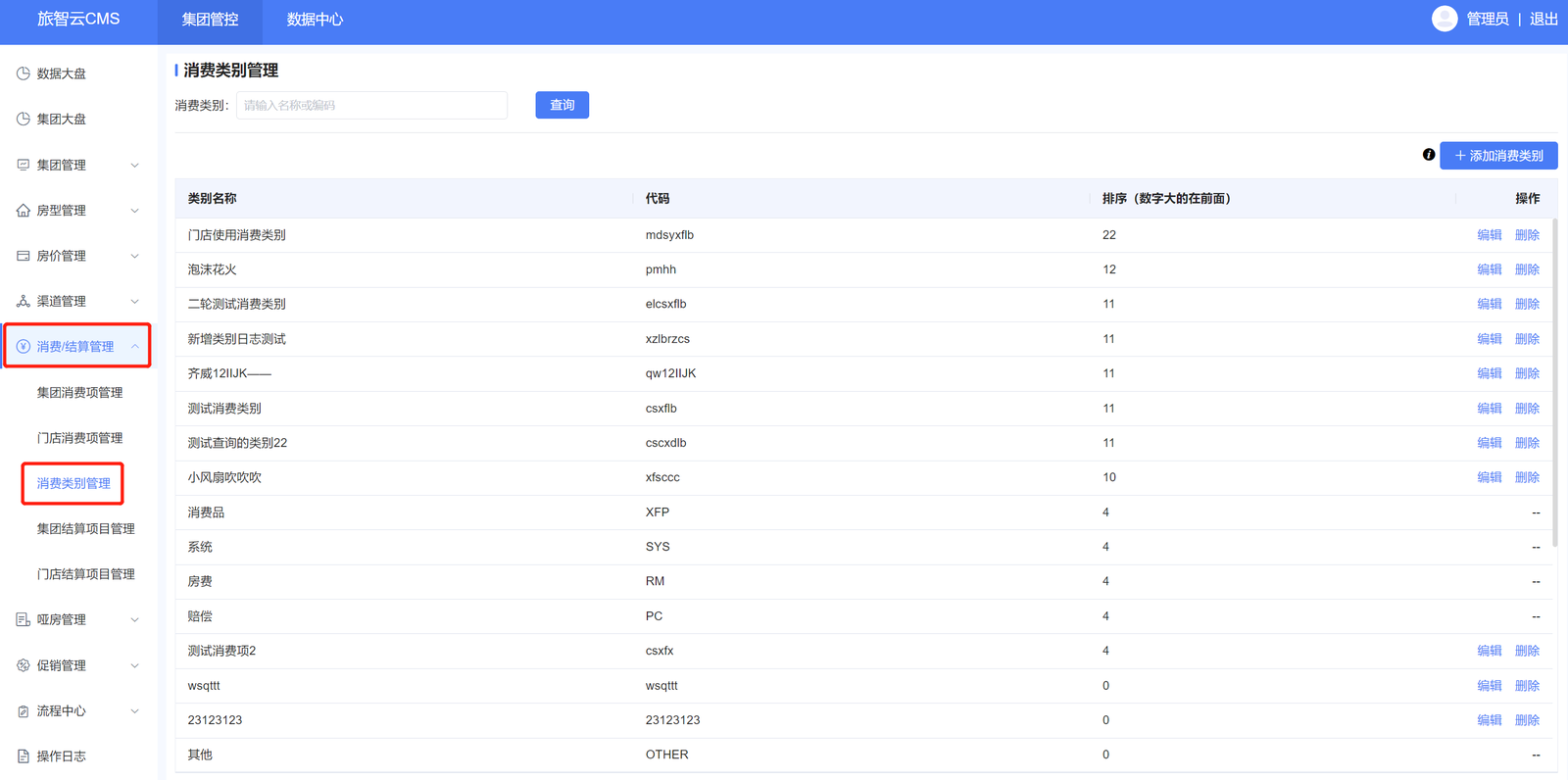Edit the 测试消费项2 row
Image resolution: width=1568 pixels, height=780 pixels.
1490,651
